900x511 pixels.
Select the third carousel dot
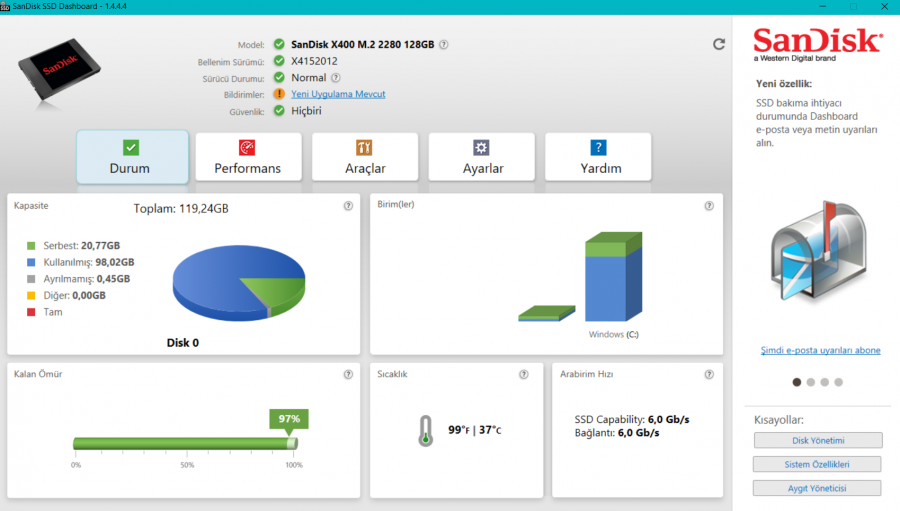[824, 382]
